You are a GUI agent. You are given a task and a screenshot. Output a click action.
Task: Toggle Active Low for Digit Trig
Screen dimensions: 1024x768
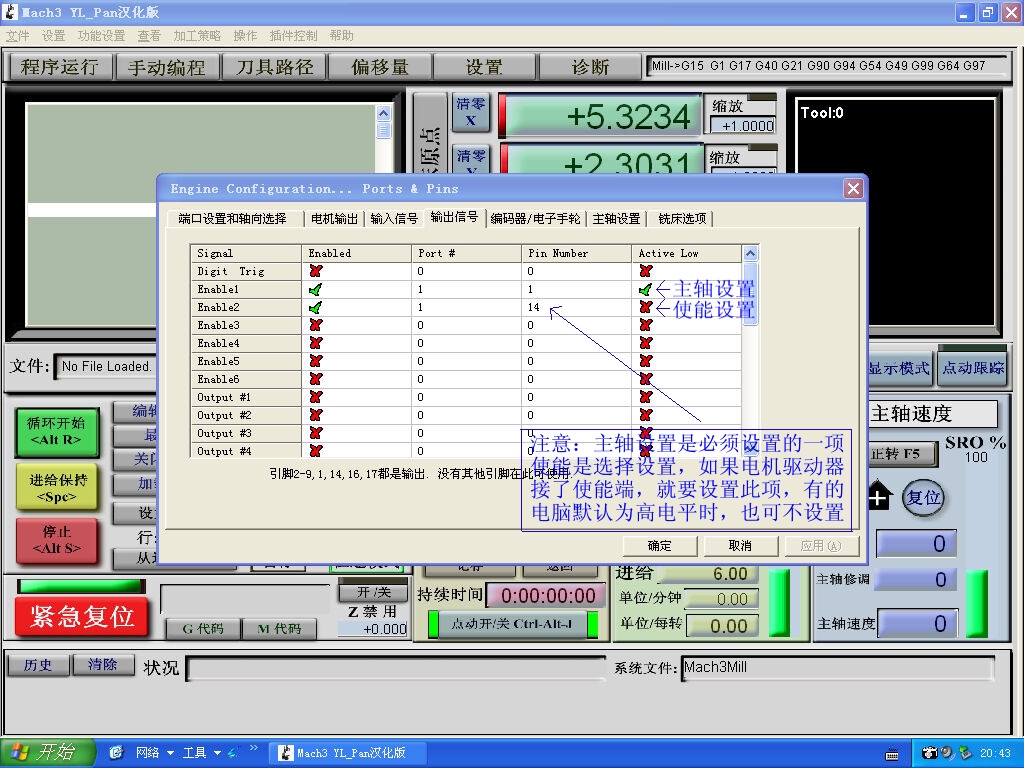click(646, 271)
